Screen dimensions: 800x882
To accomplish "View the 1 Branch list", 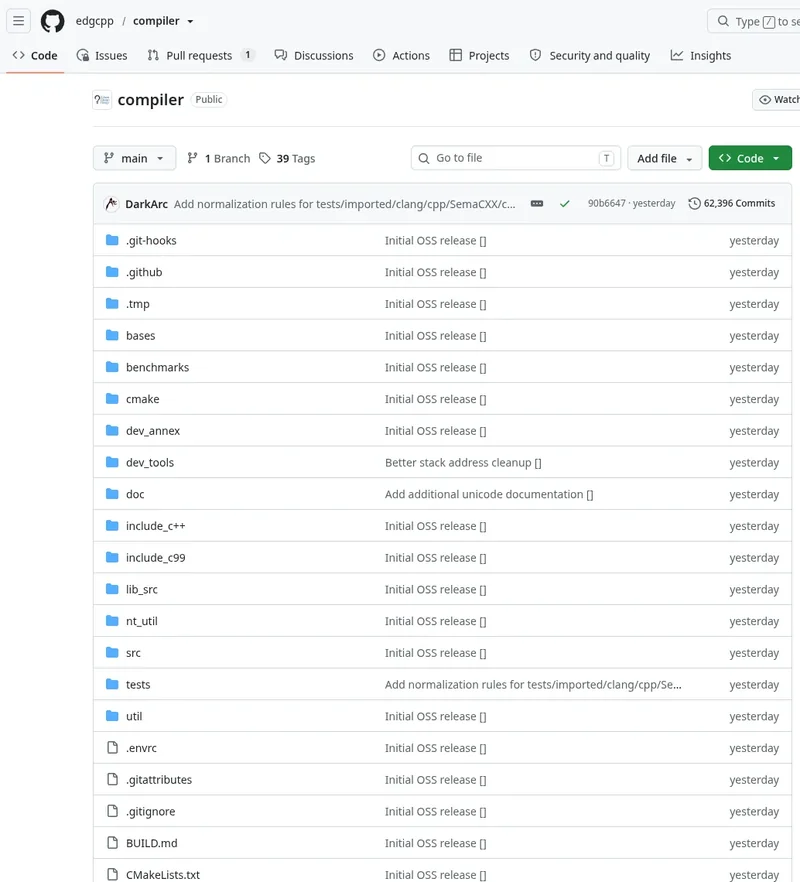I will 219,158.
